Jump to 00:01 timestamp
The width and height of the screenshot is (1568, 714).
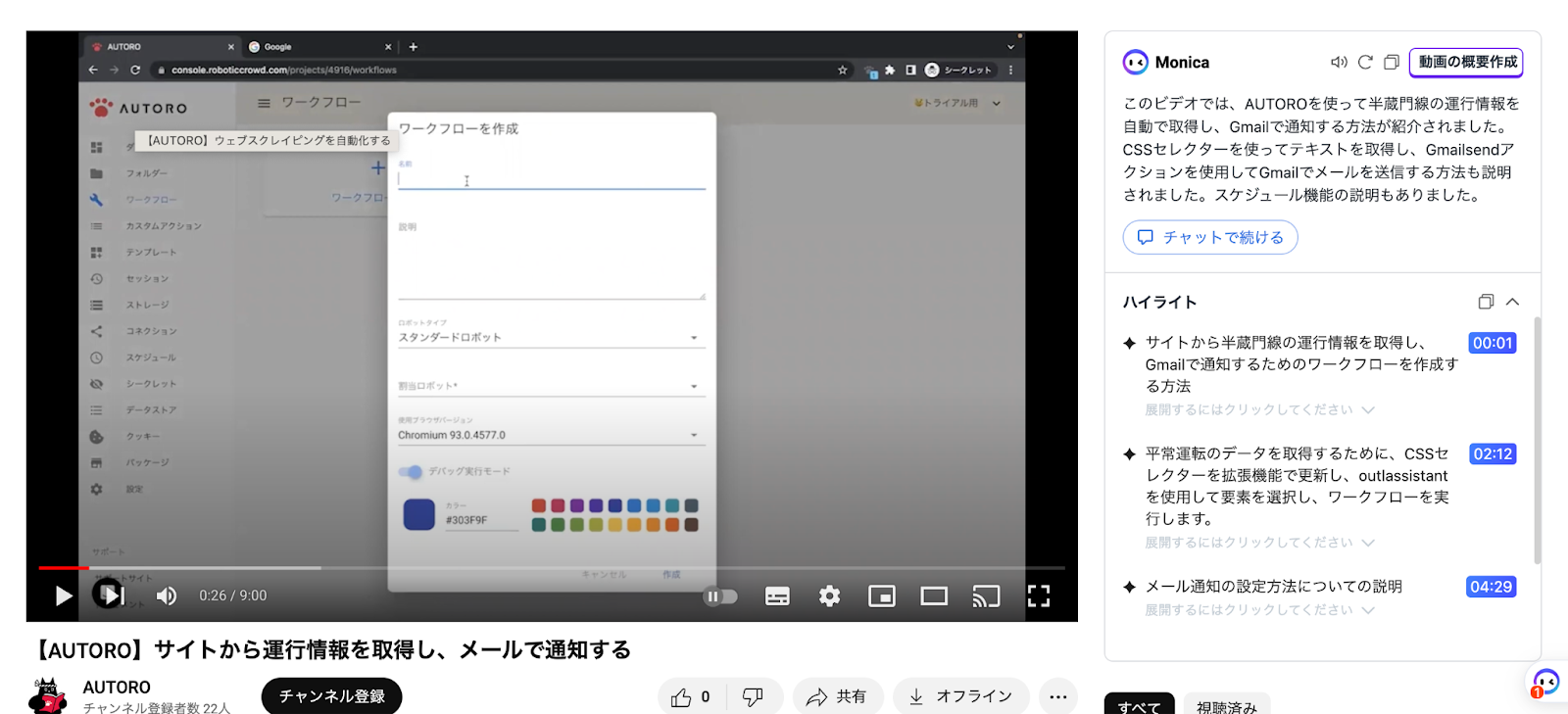click(x=1493, y=343)
